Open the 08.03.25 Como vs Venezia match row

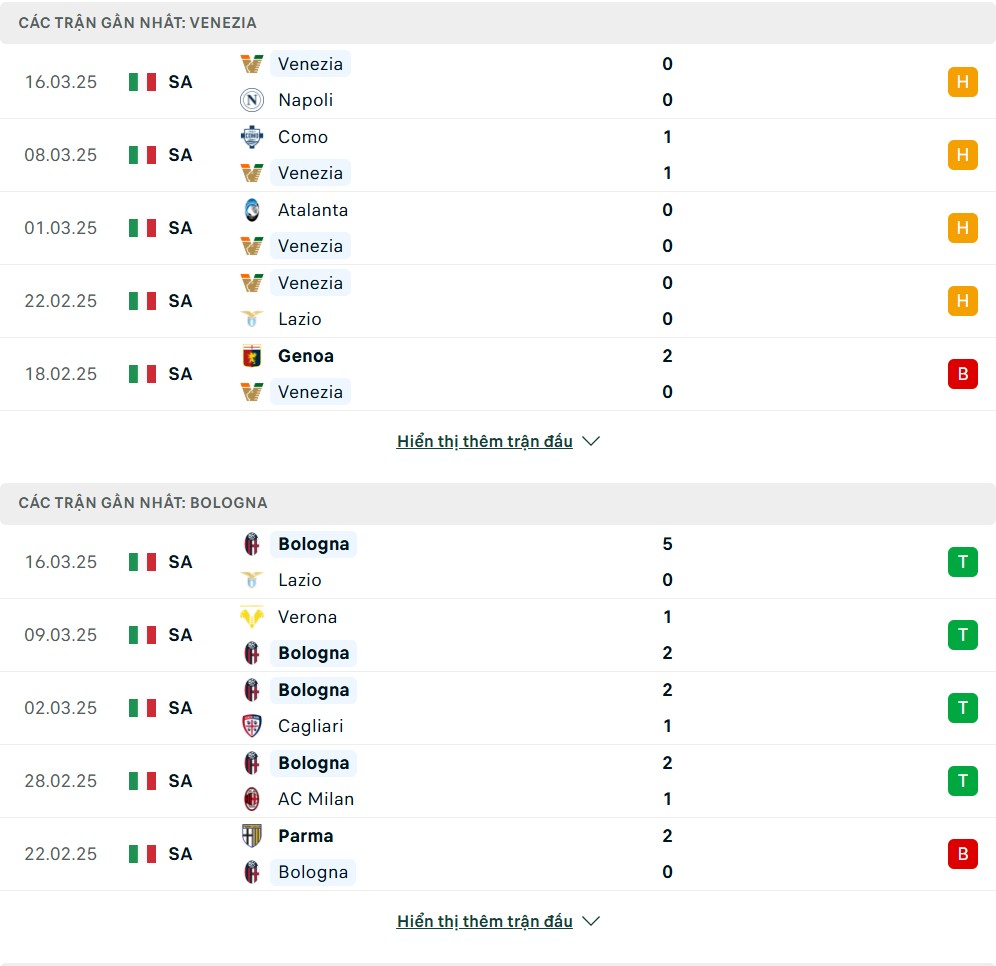[x=498, y=155]
